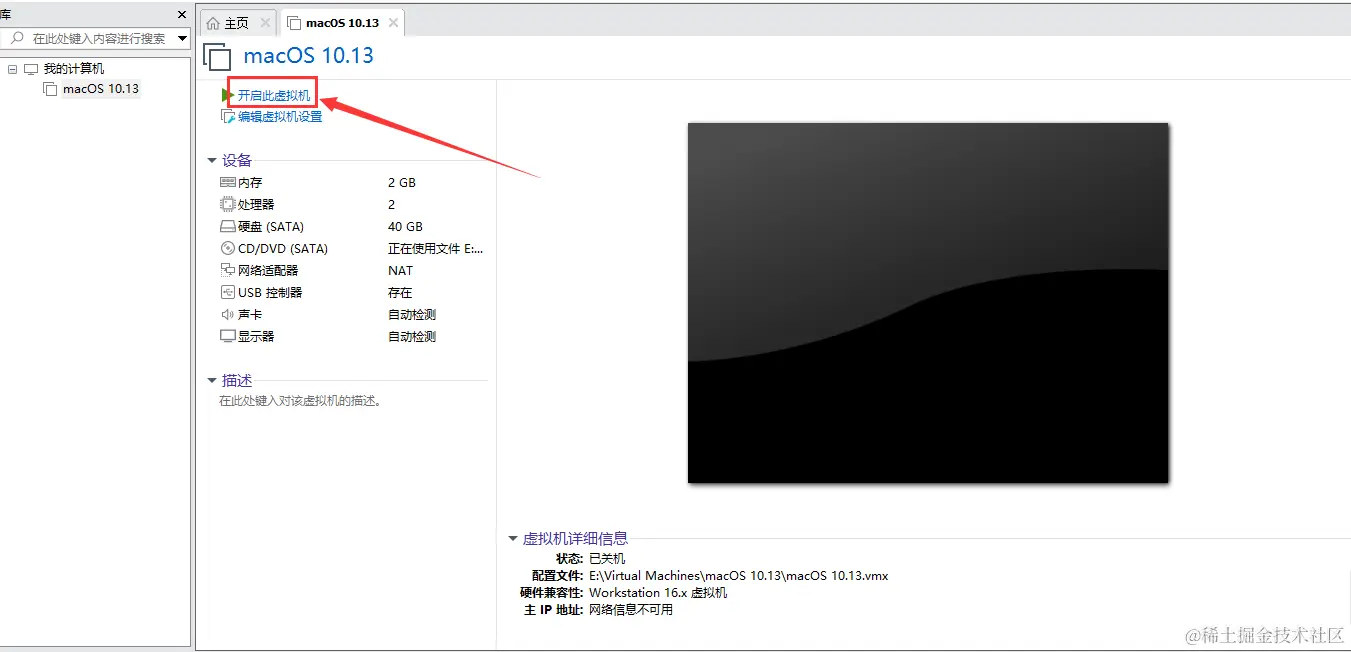
Task: Collapse the 设备 devices section
Action: tap(212, 160)
